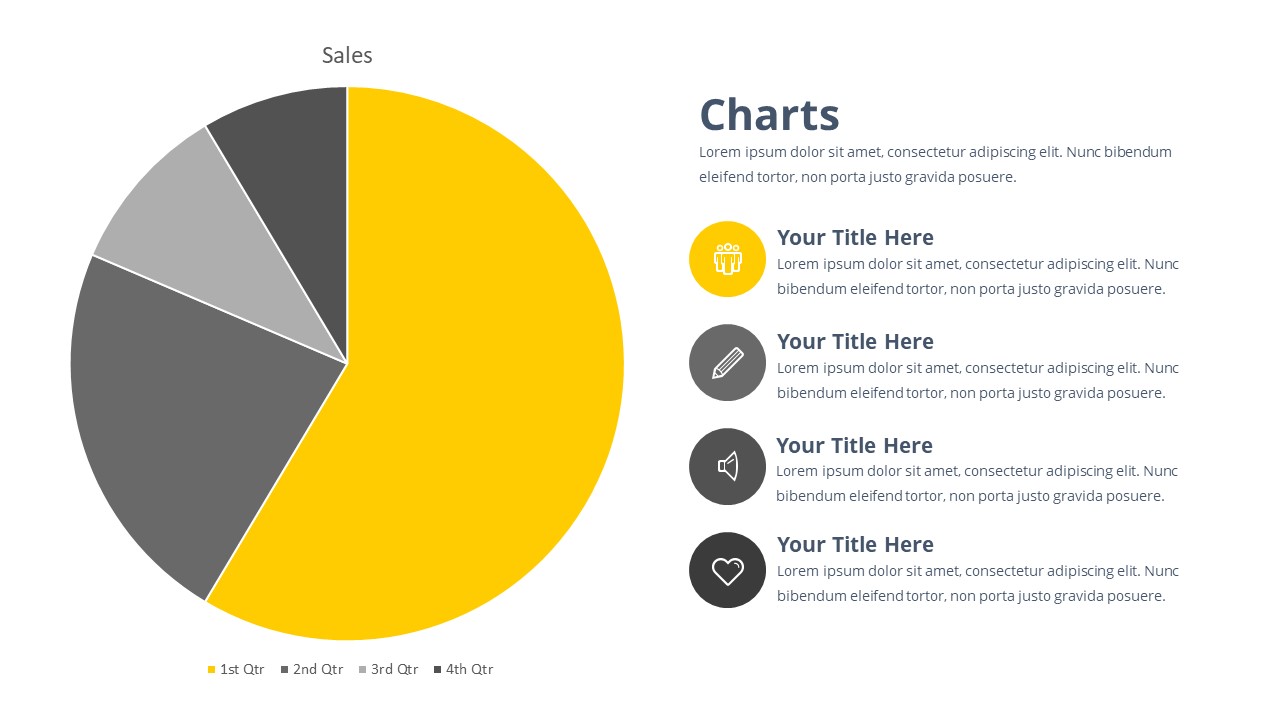The height and width of the screenshot is (720, 1280).
Task: Click the pencil icon circle
Action: click(x=727, y=363)
